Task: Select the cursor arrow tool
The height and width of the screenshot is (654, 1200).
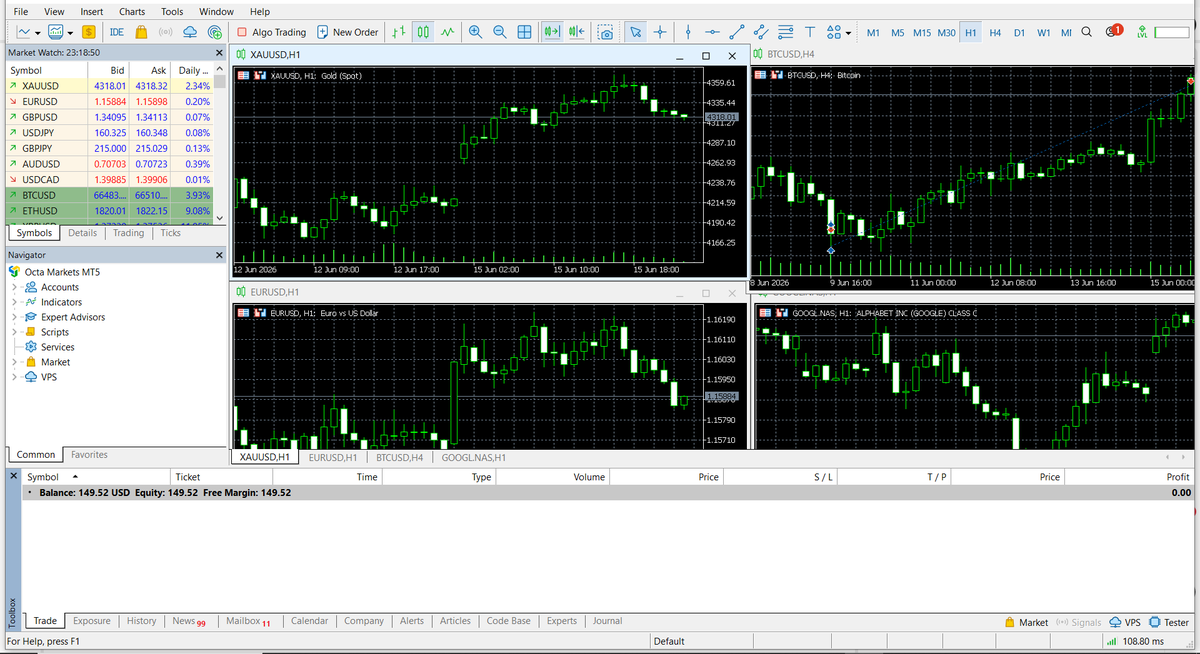Action: click(635, 32)
